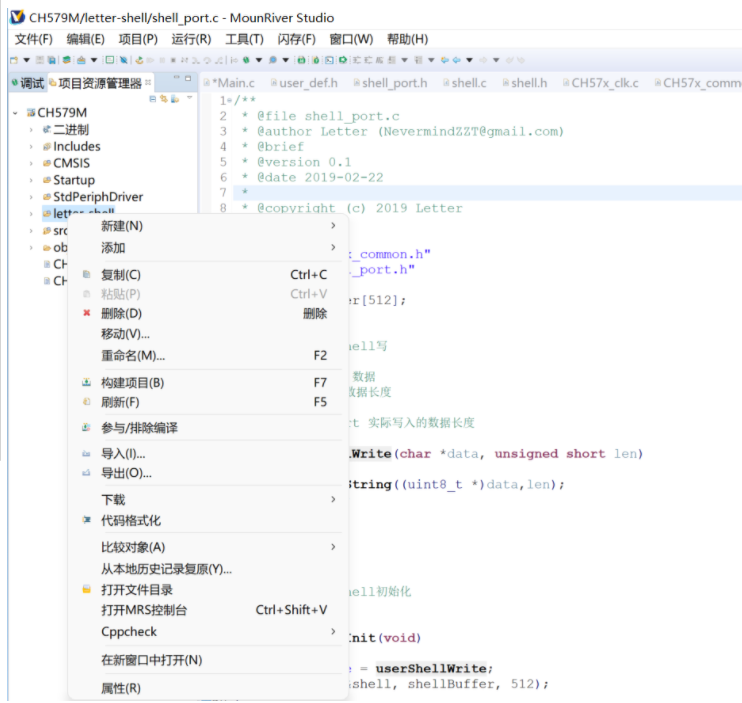Select 移动(V)... in context menu
742x703 pixels.
tap(208, 334)
